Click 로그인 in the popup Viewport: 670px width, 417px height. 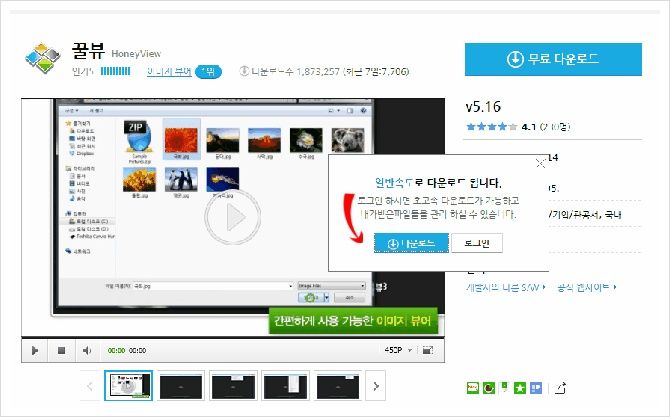[x=477, y=243]
